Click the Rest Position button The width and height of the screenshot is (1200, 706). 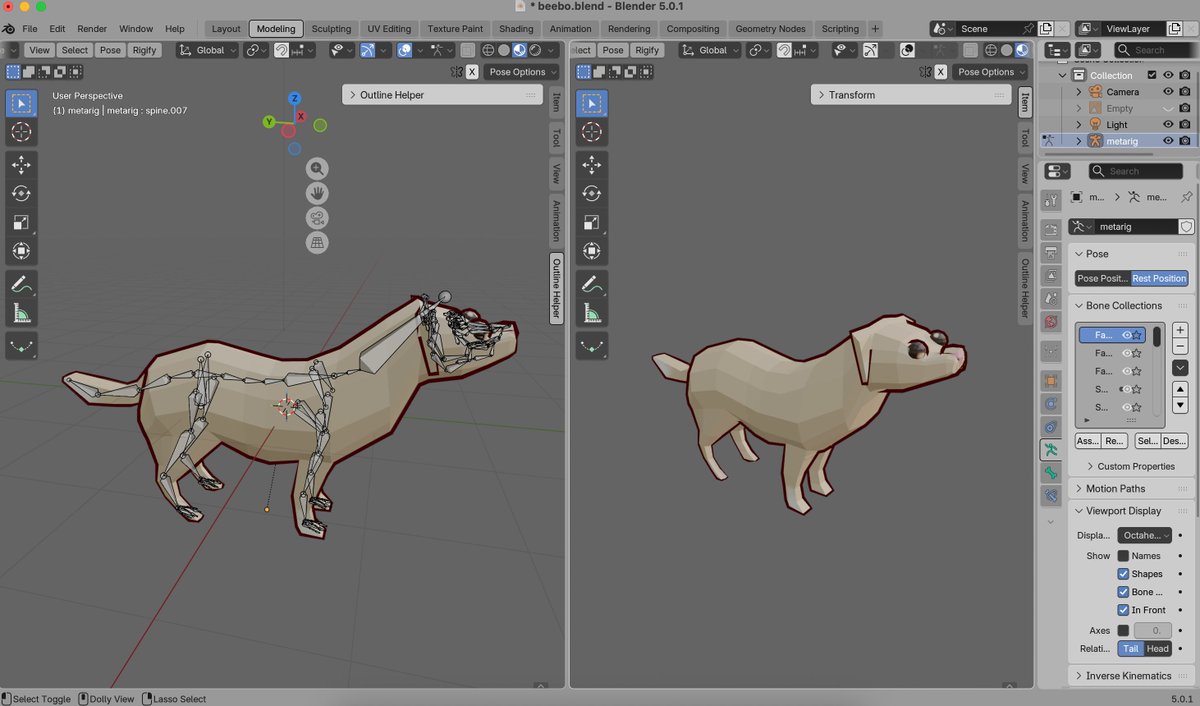(1159, 278)
